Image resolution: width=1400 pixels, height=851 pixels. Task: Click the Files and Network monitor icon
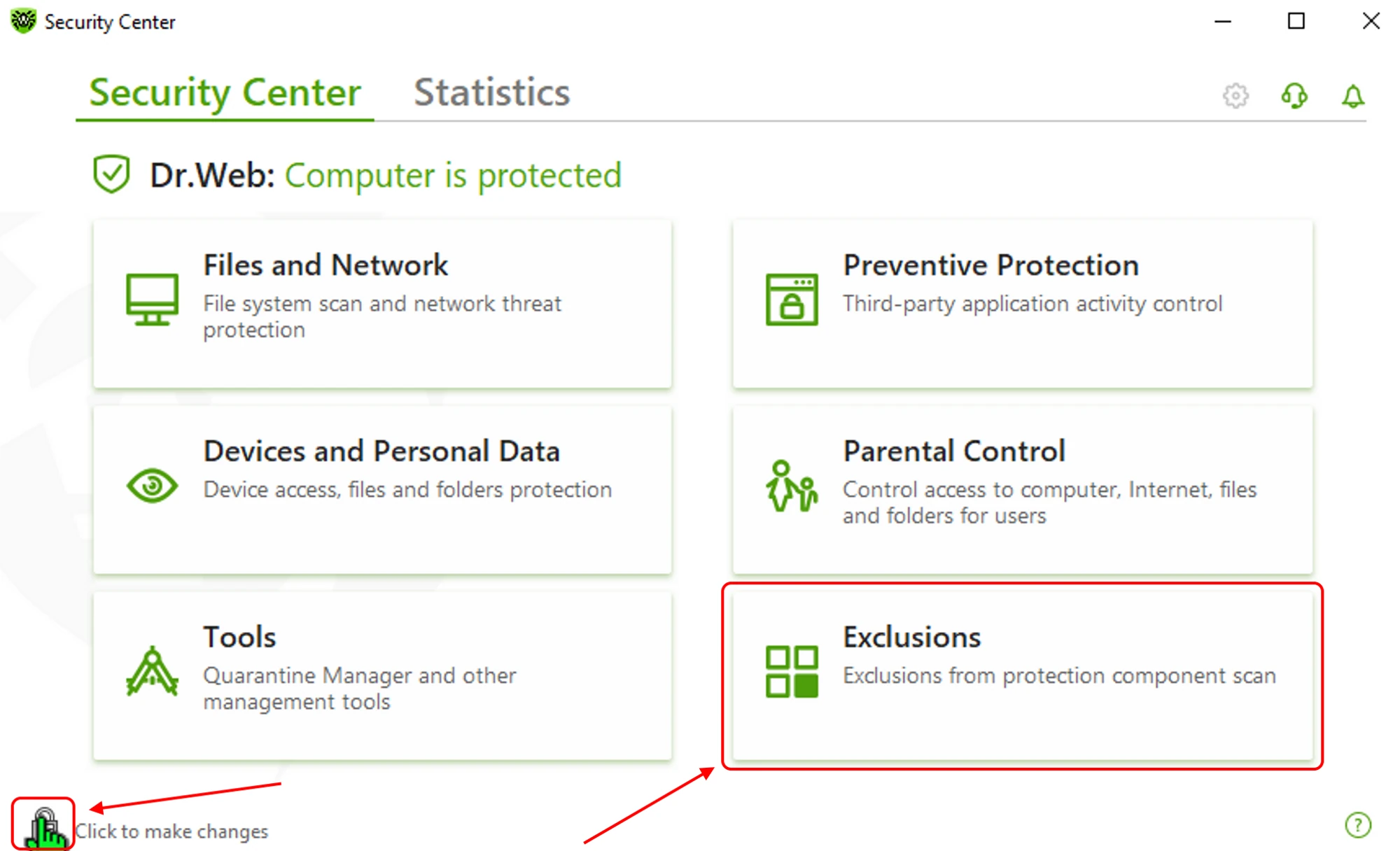(152, 299)
